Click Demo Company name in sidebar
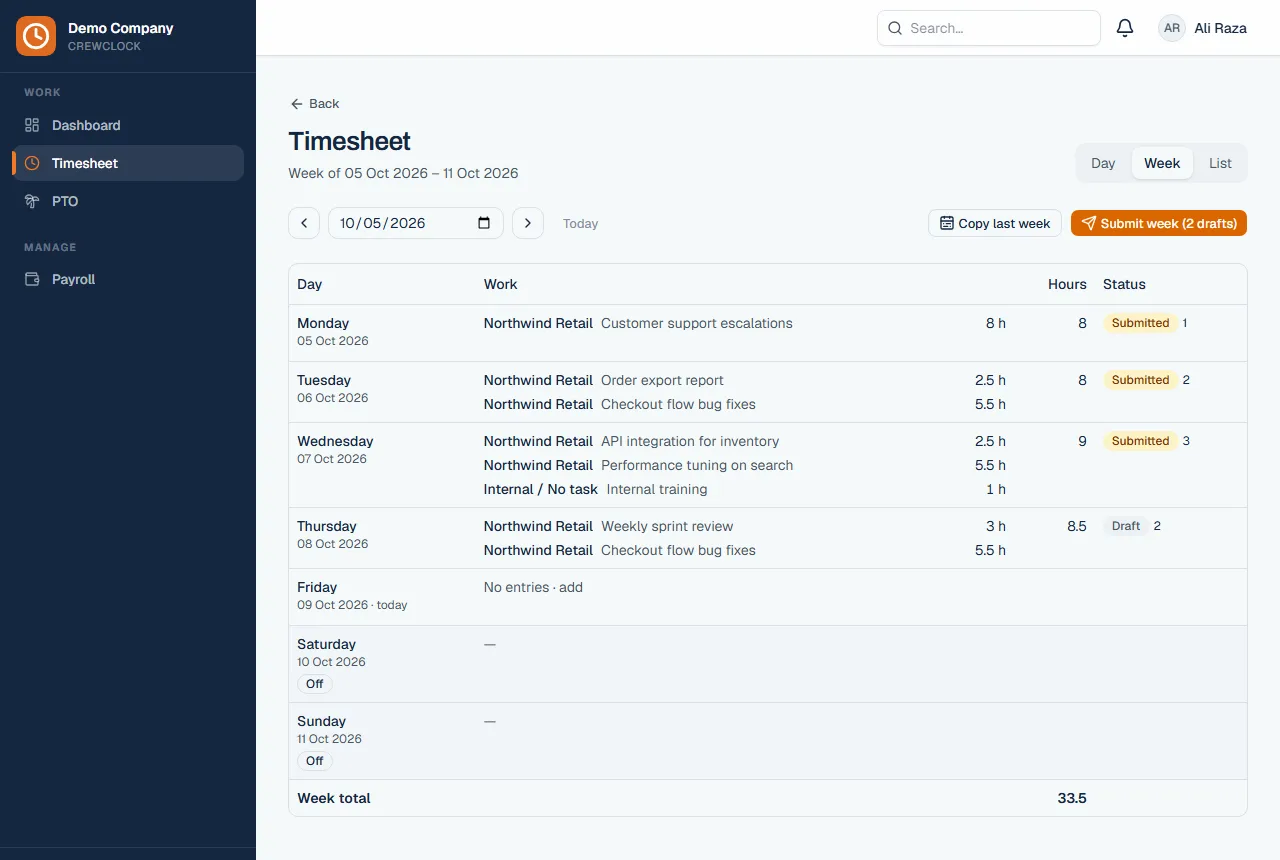The width and height of the screenshot is (1280, 860). (121, 28)
